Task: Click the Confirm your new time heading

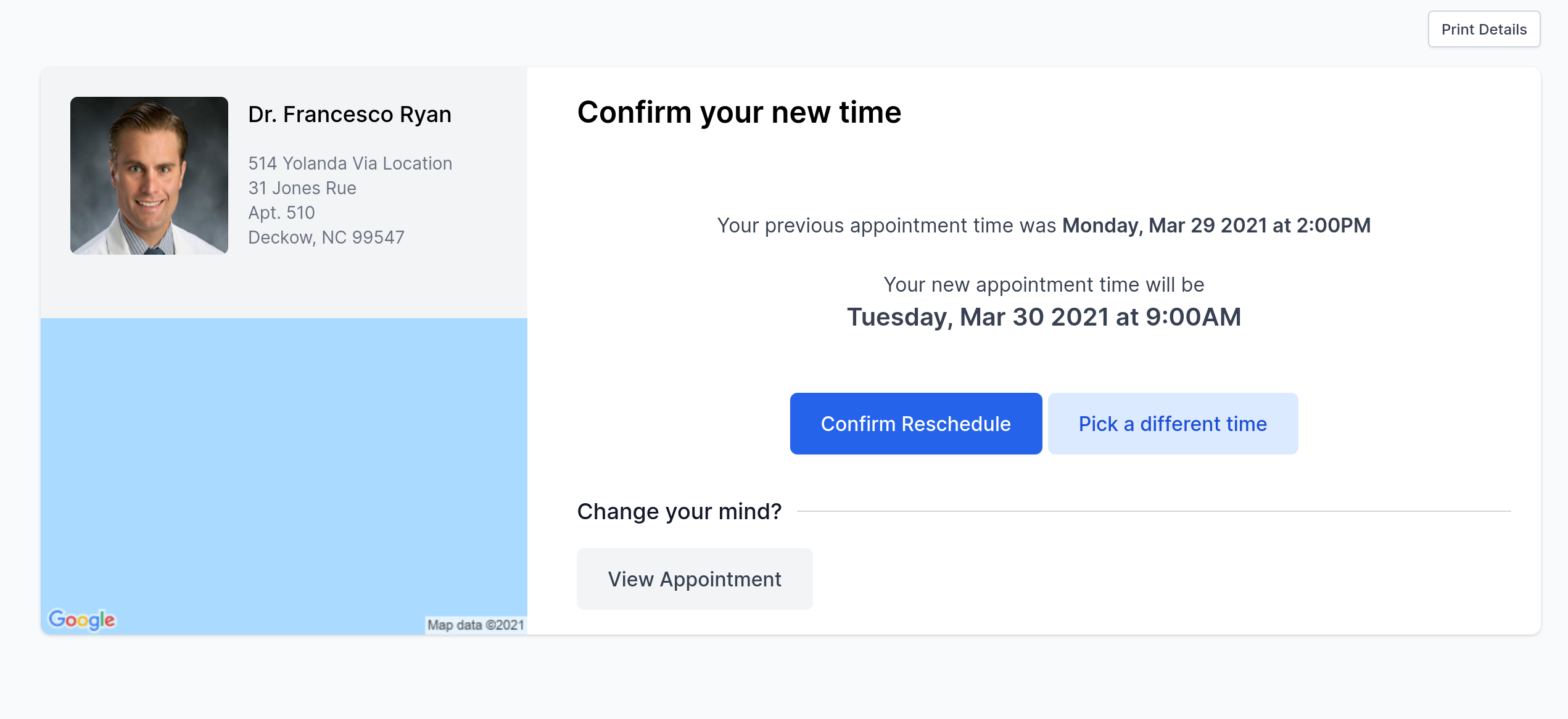Action: pyautogui.click(x=740, y=113)
